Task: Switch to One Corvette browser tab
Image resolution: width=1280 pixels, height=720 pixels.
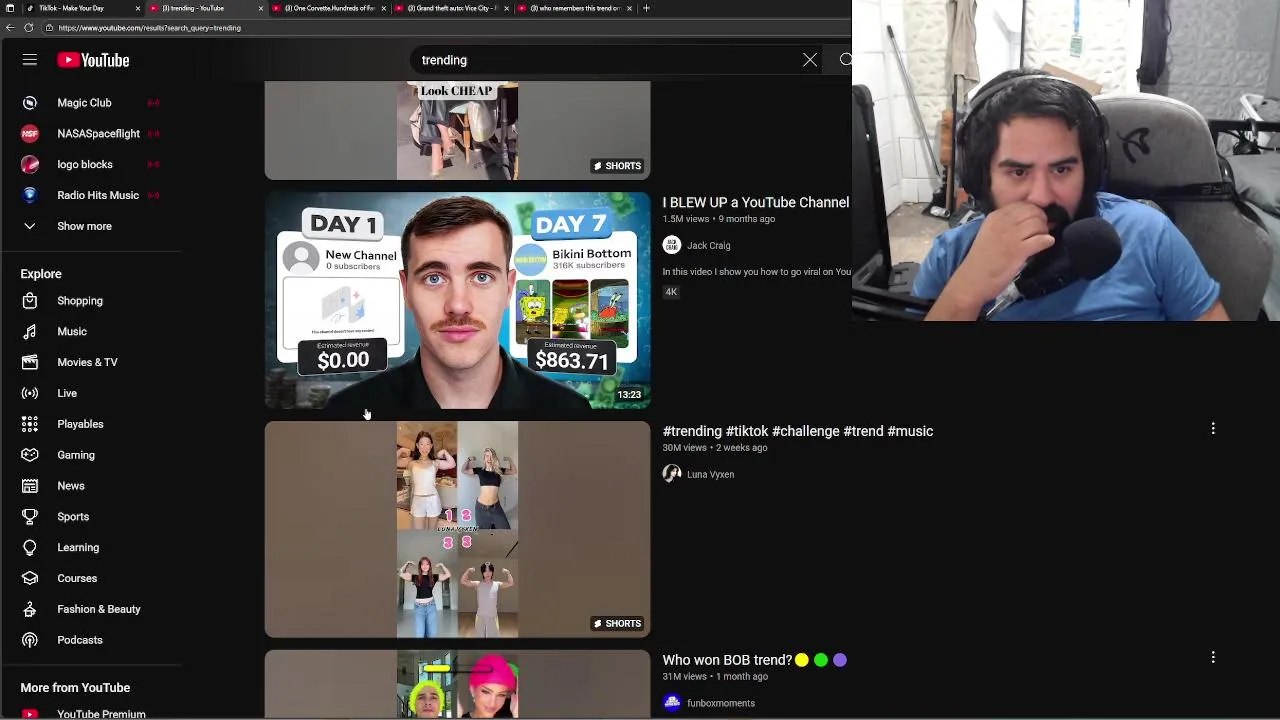Action: point(328,8)
